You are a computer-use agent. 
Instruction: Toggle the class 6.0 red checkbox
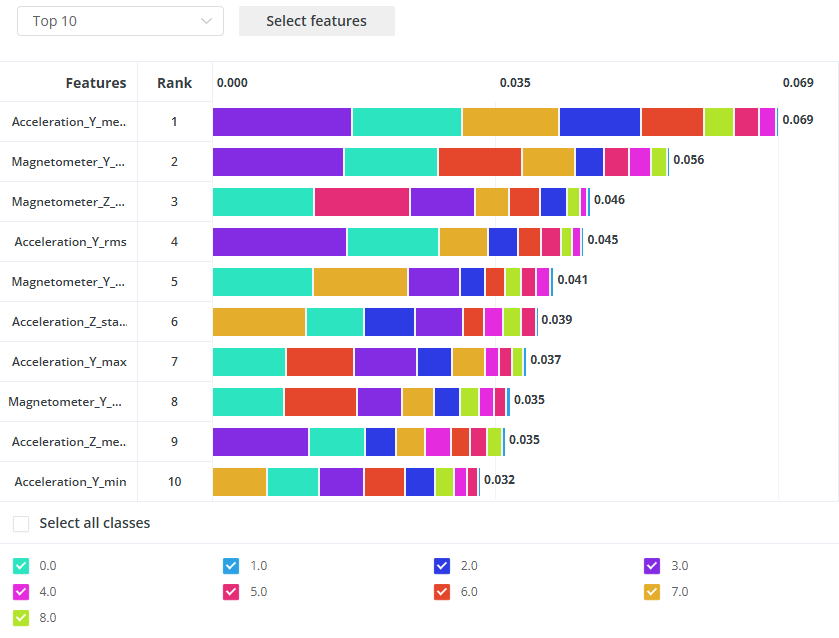click(442, 592)
